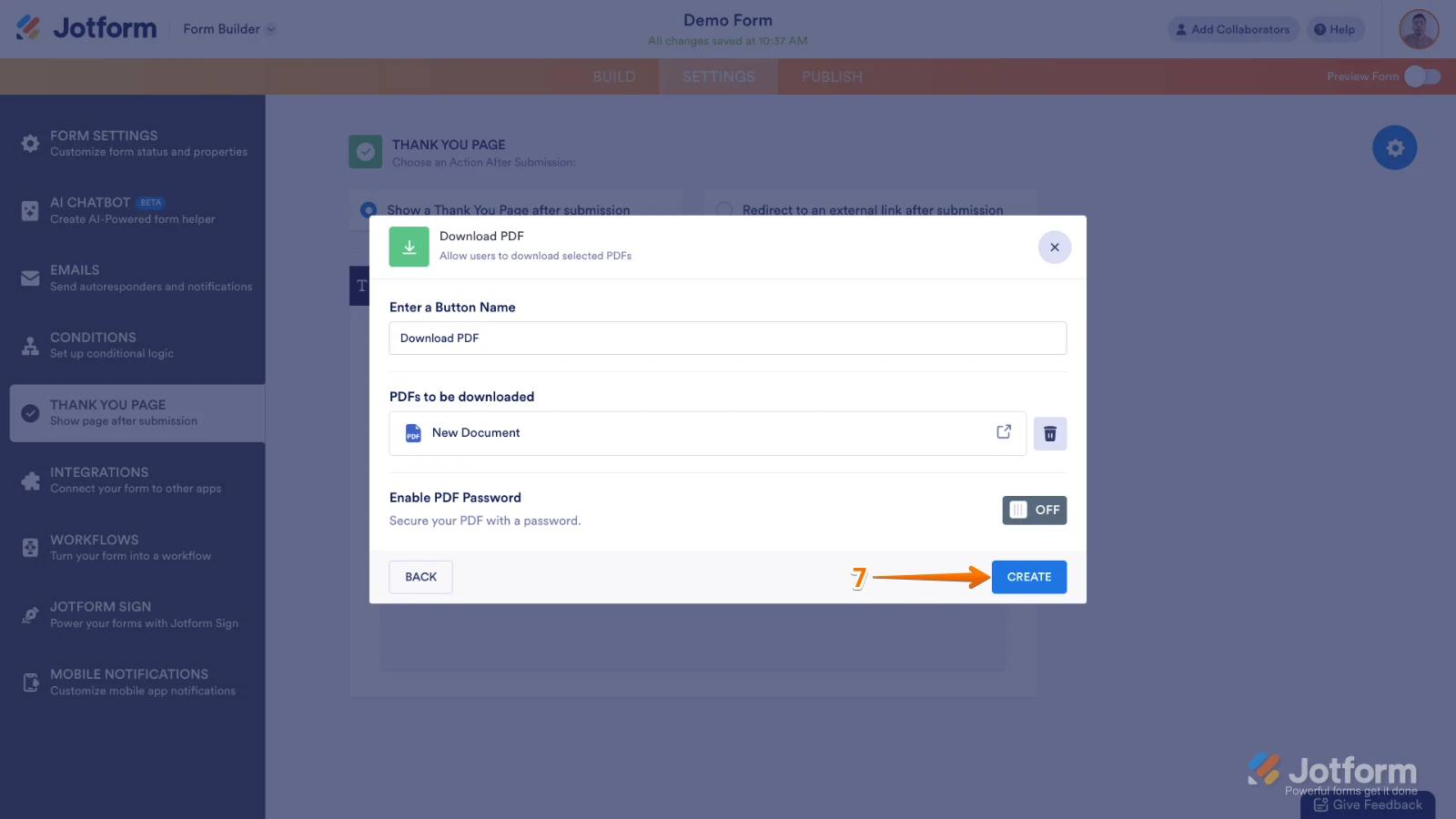1456x819 pixels.
Task: Switch to the BUILD tab
Action: [614, 77]
